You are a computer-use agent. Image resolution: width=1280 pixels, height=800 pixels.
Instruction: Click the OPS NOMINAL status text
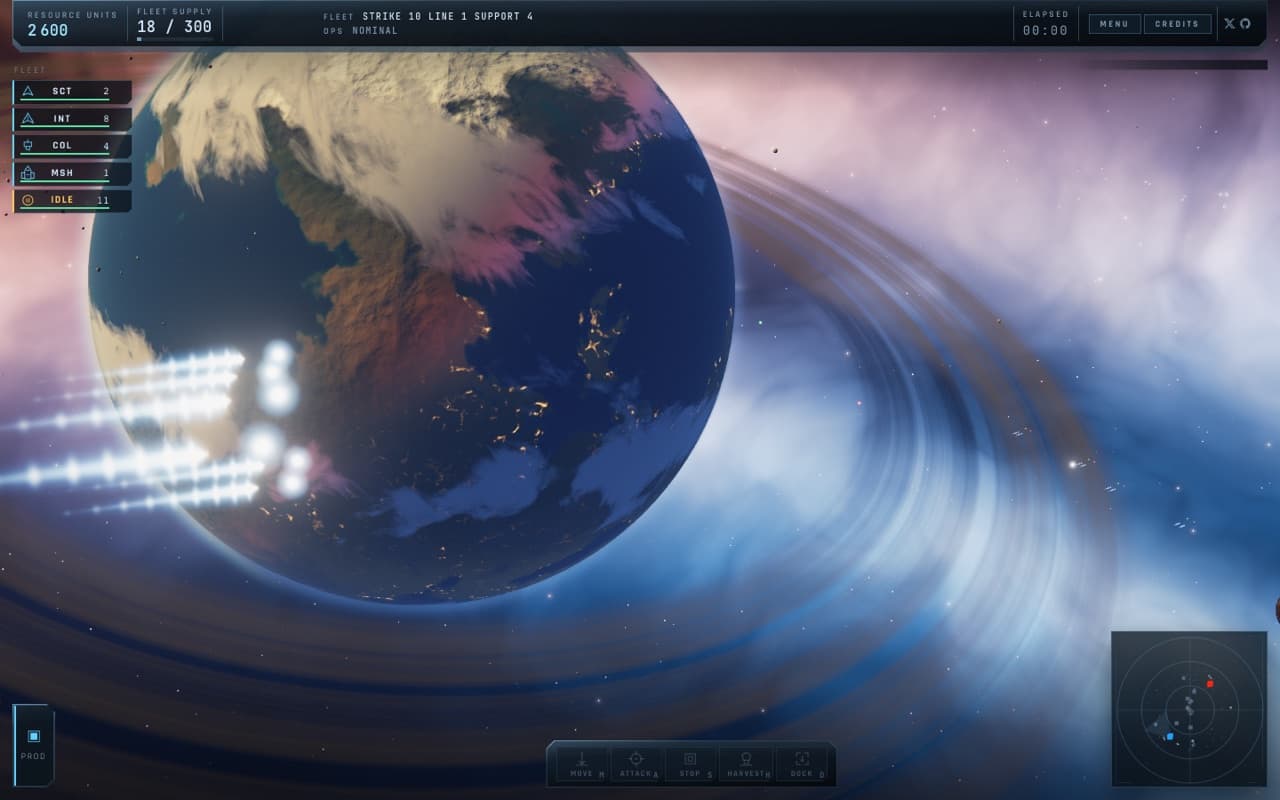click(x=360, y=31)
